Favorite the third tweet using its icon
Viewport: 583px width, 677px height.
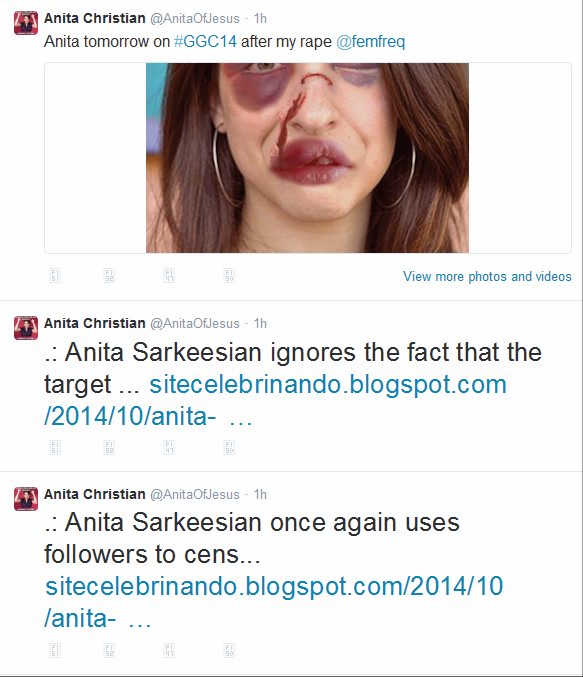point(169,650)
